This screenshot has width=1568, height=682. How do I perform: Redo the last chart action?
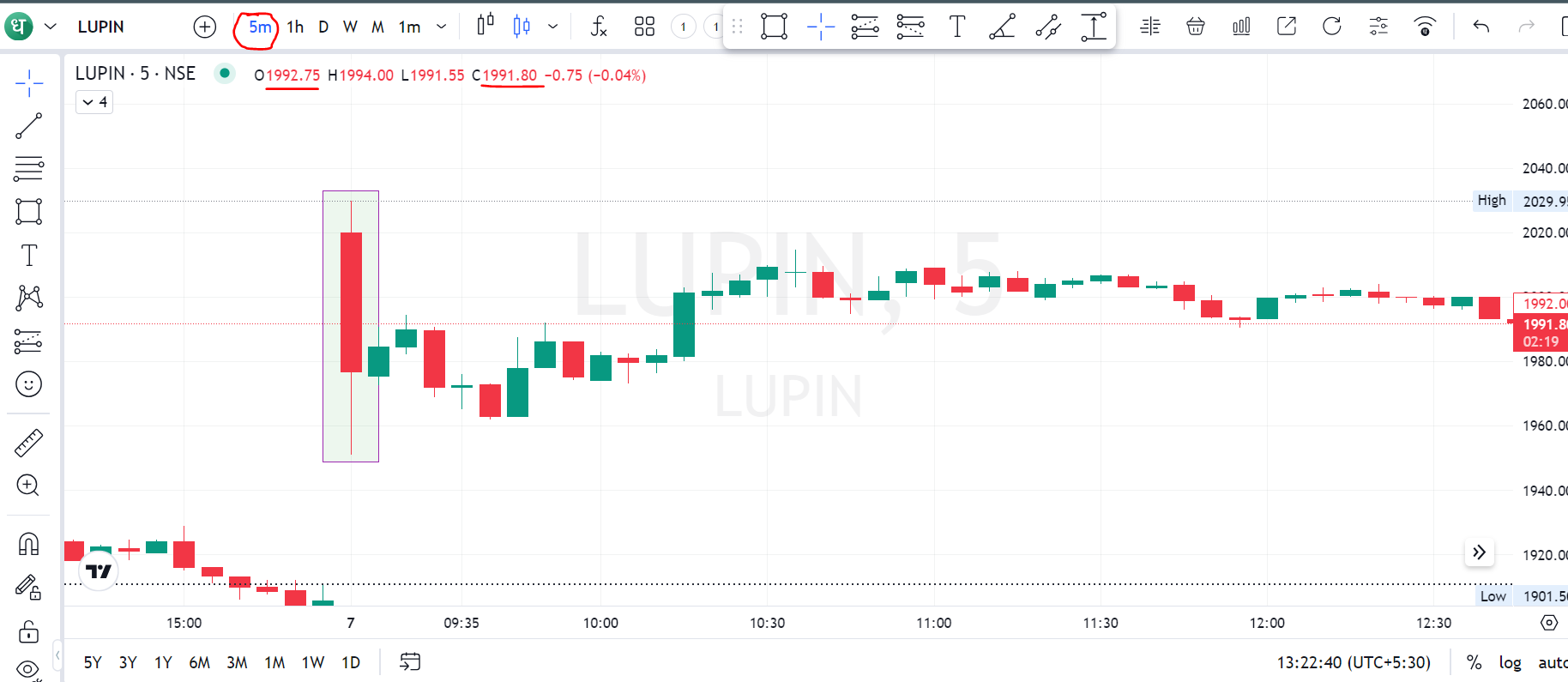(x=1527, y=27)
